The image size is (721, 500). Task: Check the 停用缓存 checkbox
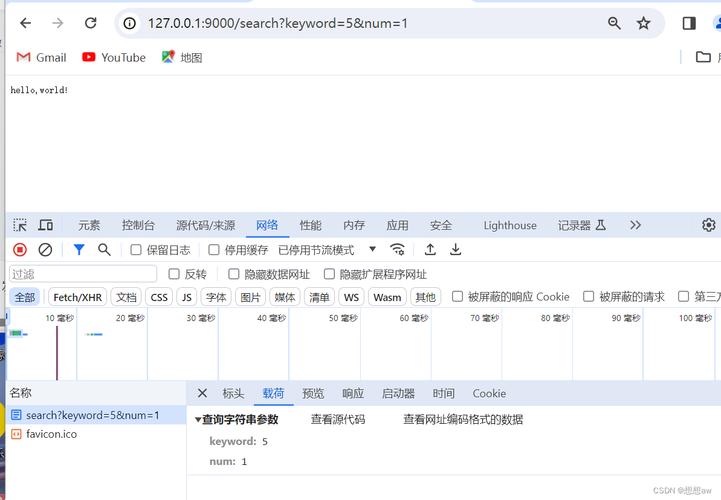214,250
